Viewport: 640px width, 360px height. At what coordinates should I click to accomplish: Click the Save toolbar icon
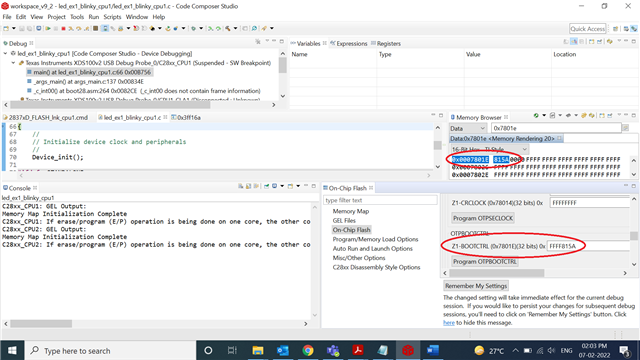click(22, 29)
